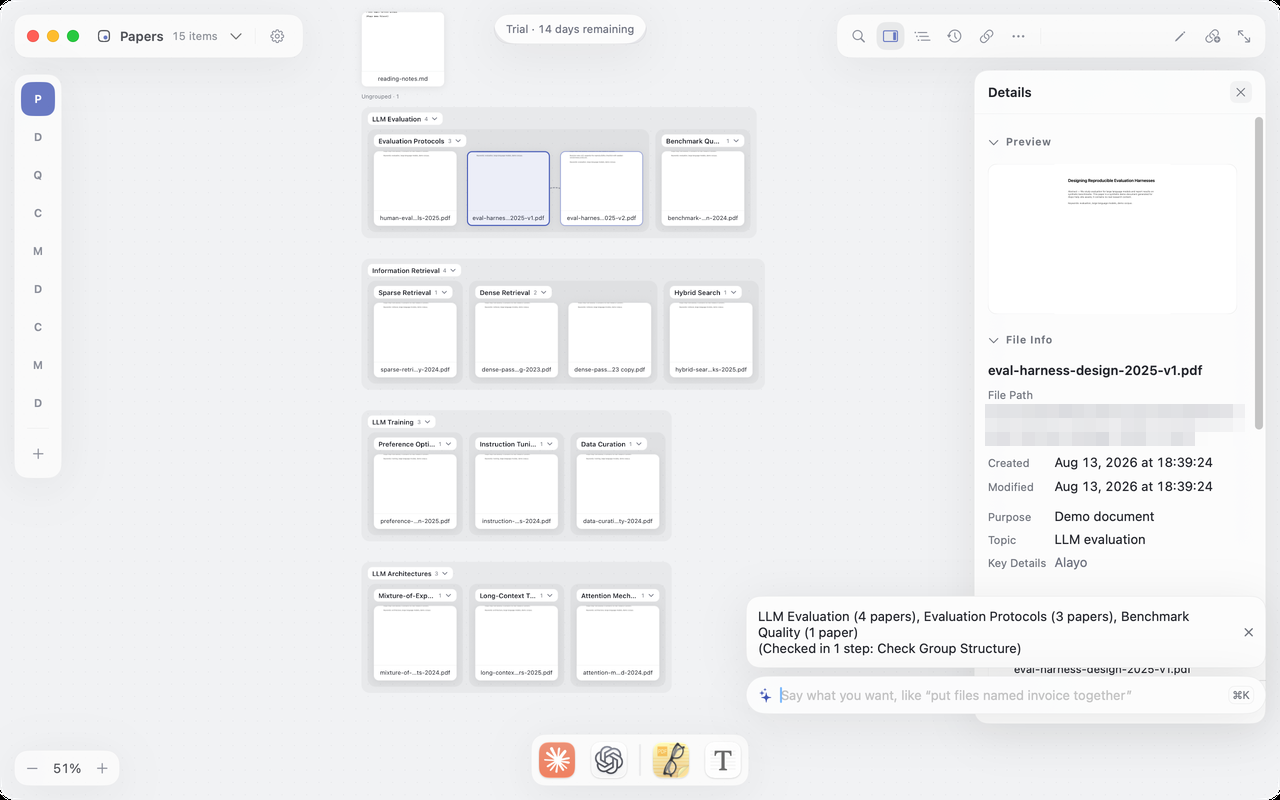Add a new board with sidebar plus
1280x800 pixels.
coord(38,454)
